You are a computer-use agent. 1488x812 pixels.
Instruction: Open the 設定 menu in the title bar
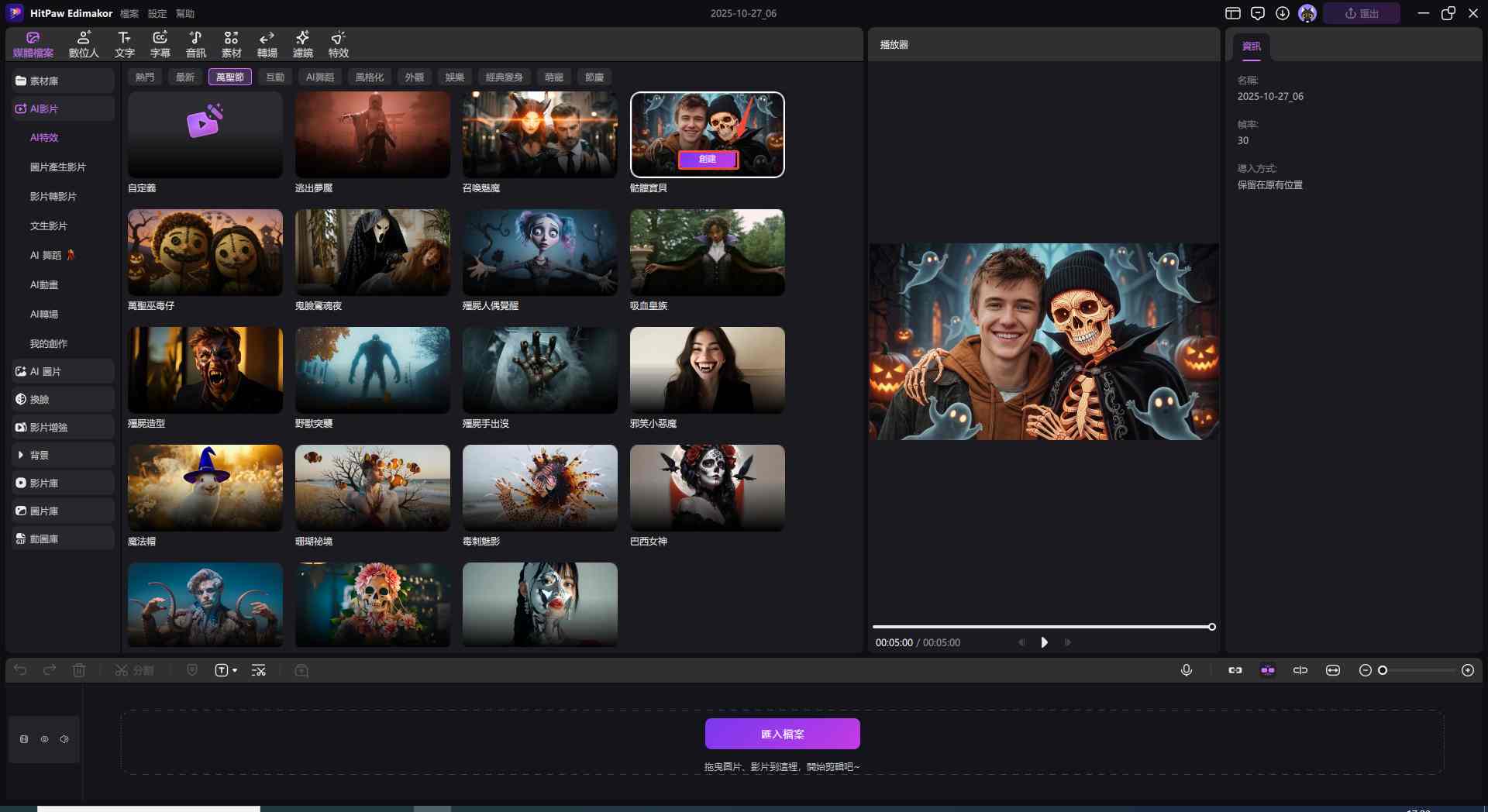coord(157,13)
